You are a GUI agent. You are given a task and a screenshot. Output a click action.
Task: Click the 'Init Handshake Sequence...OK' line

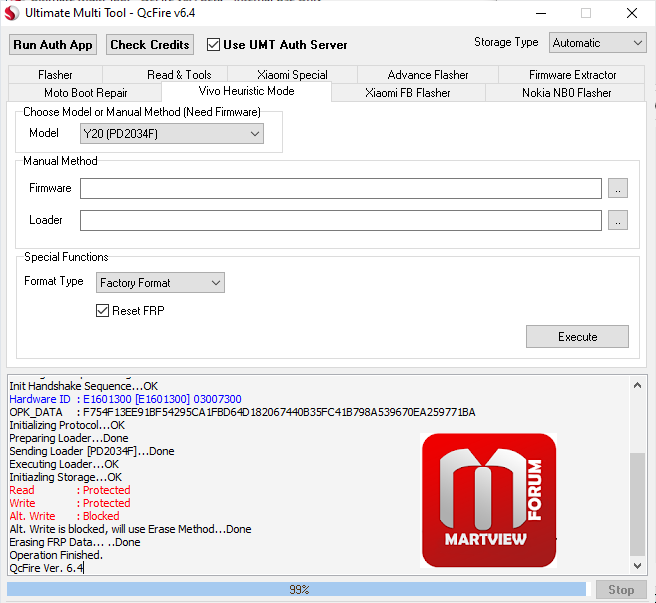click(83, 386)
